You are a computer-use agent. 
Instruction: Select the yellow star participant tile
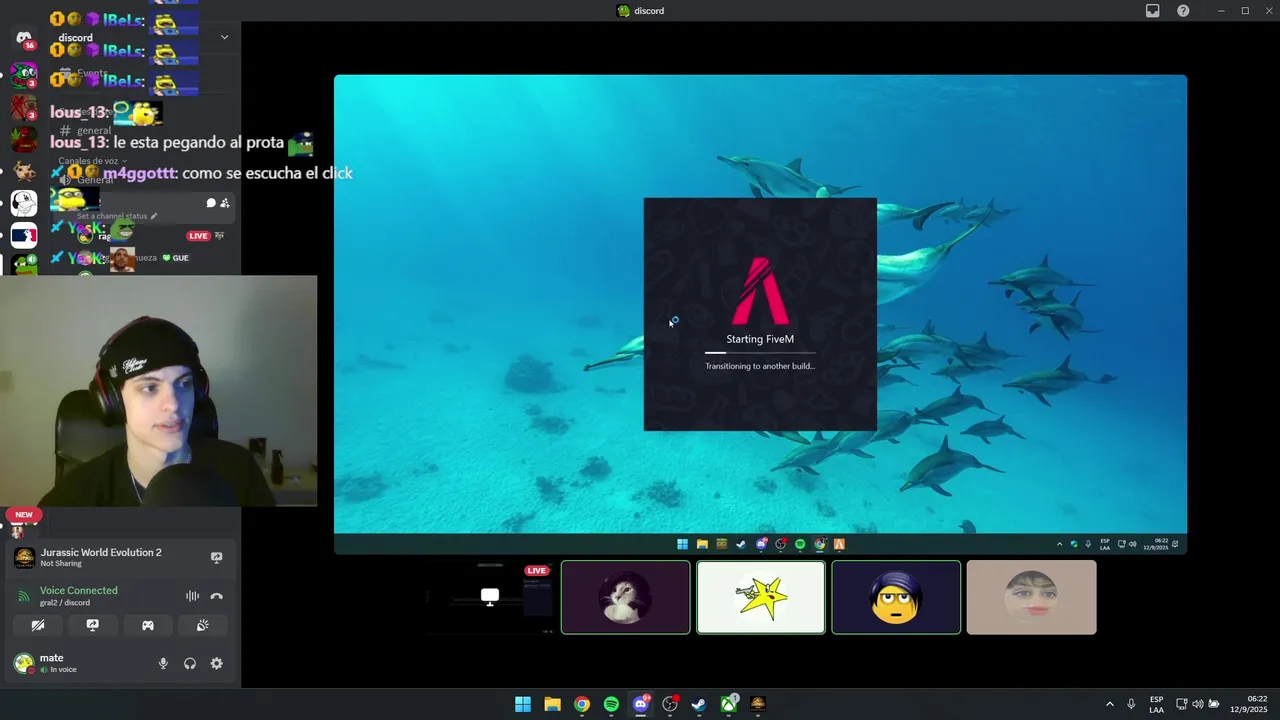(761, 597)
